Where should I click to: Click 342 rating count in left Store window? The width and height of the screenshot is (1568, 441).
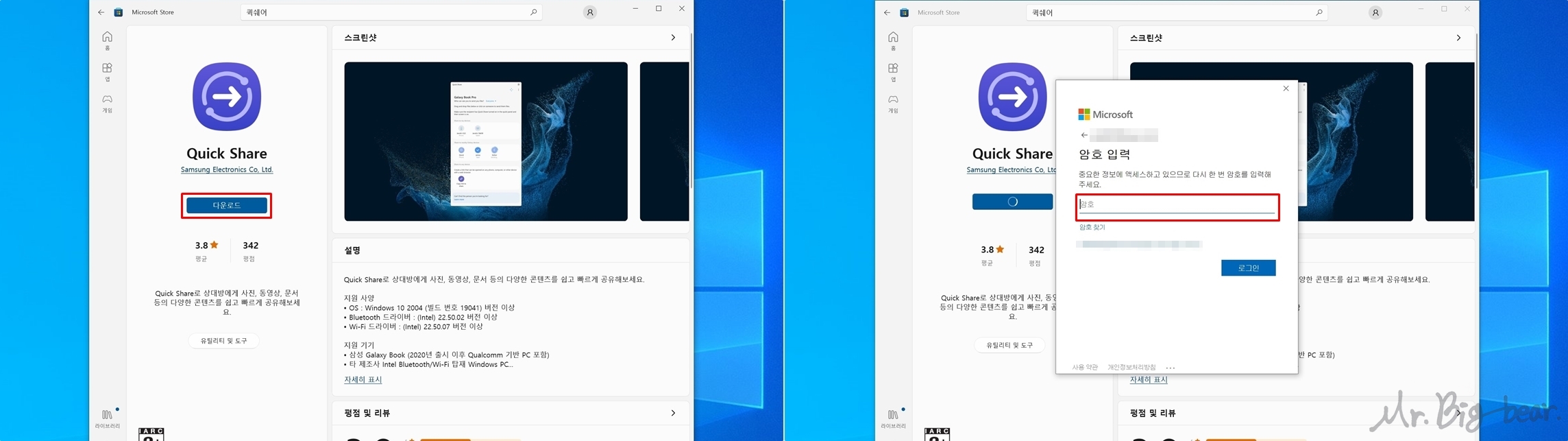pos(250,245)
